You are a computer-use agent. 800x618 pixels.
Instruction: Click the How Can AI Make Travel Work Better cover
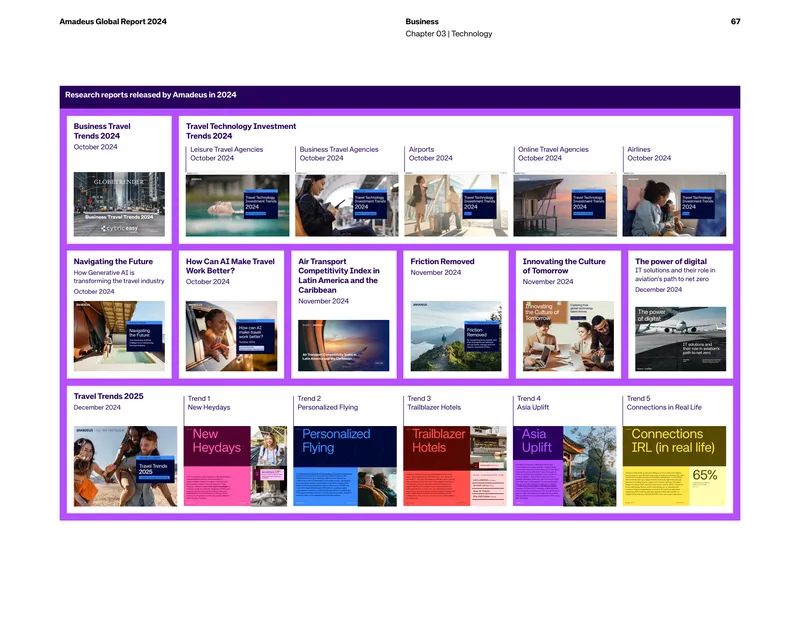tap(231, 336)
